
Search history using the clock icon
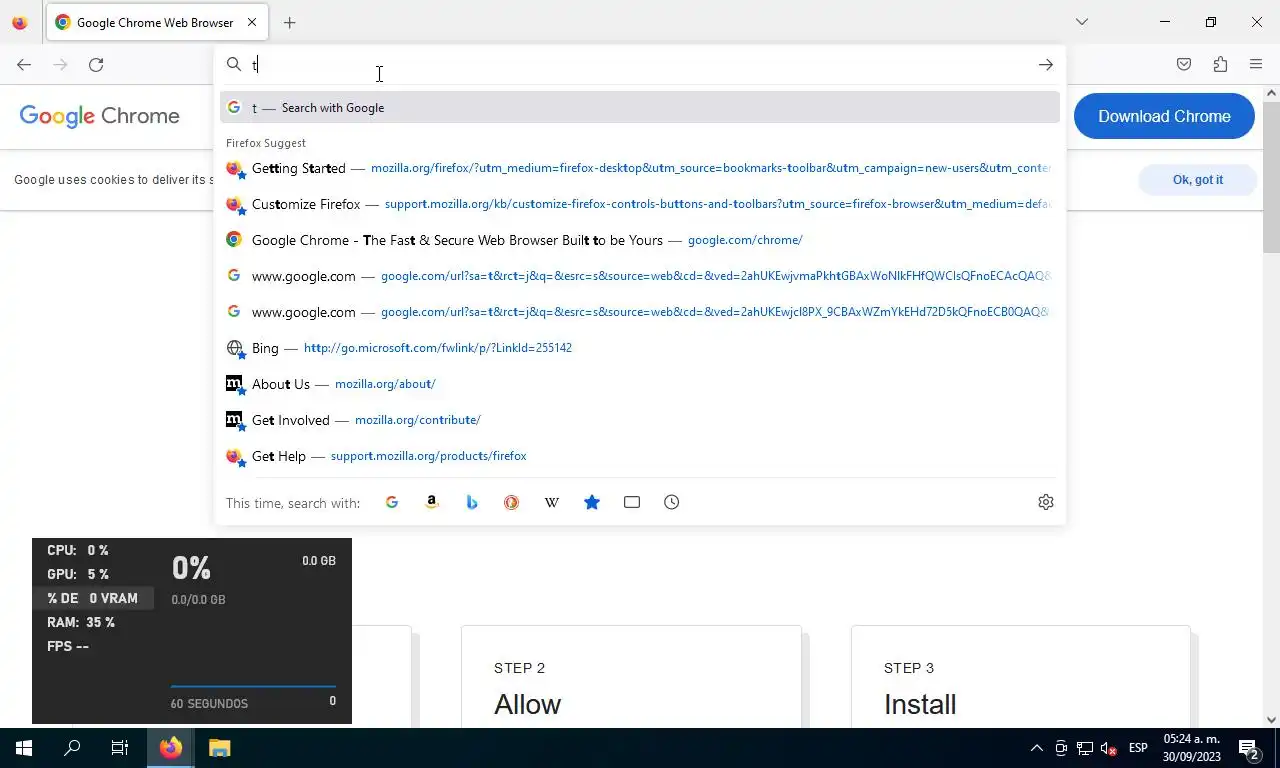click(672, 502)
